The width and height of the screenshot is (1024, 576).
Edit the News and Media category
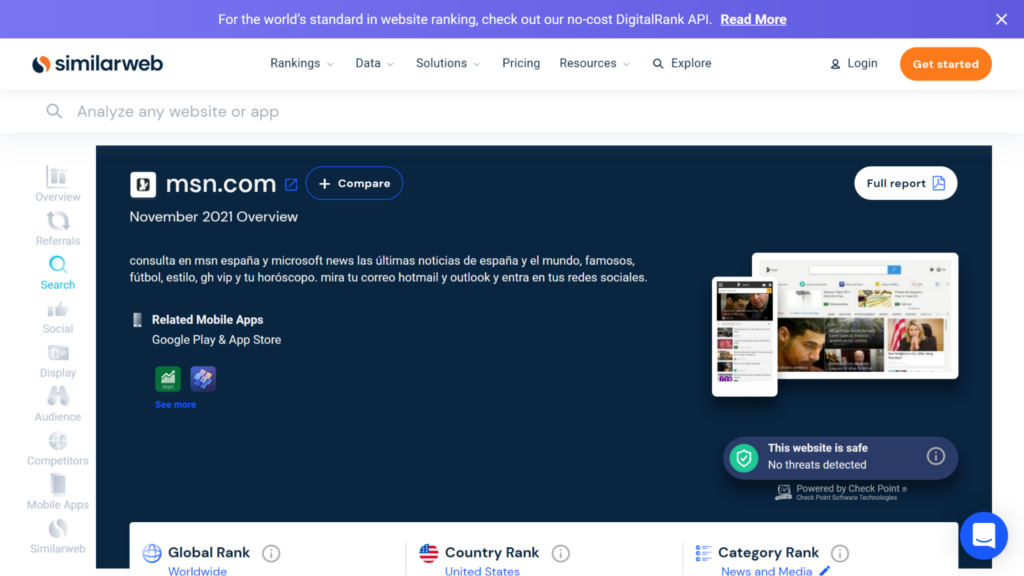pos(825,571)
